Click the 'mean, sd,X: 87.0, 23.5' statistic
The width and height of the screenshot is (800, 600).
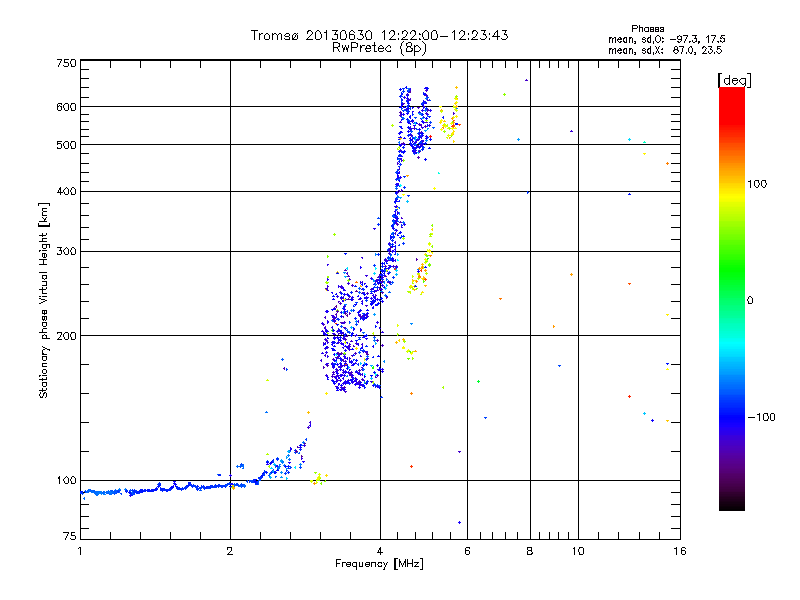[665, 50]
